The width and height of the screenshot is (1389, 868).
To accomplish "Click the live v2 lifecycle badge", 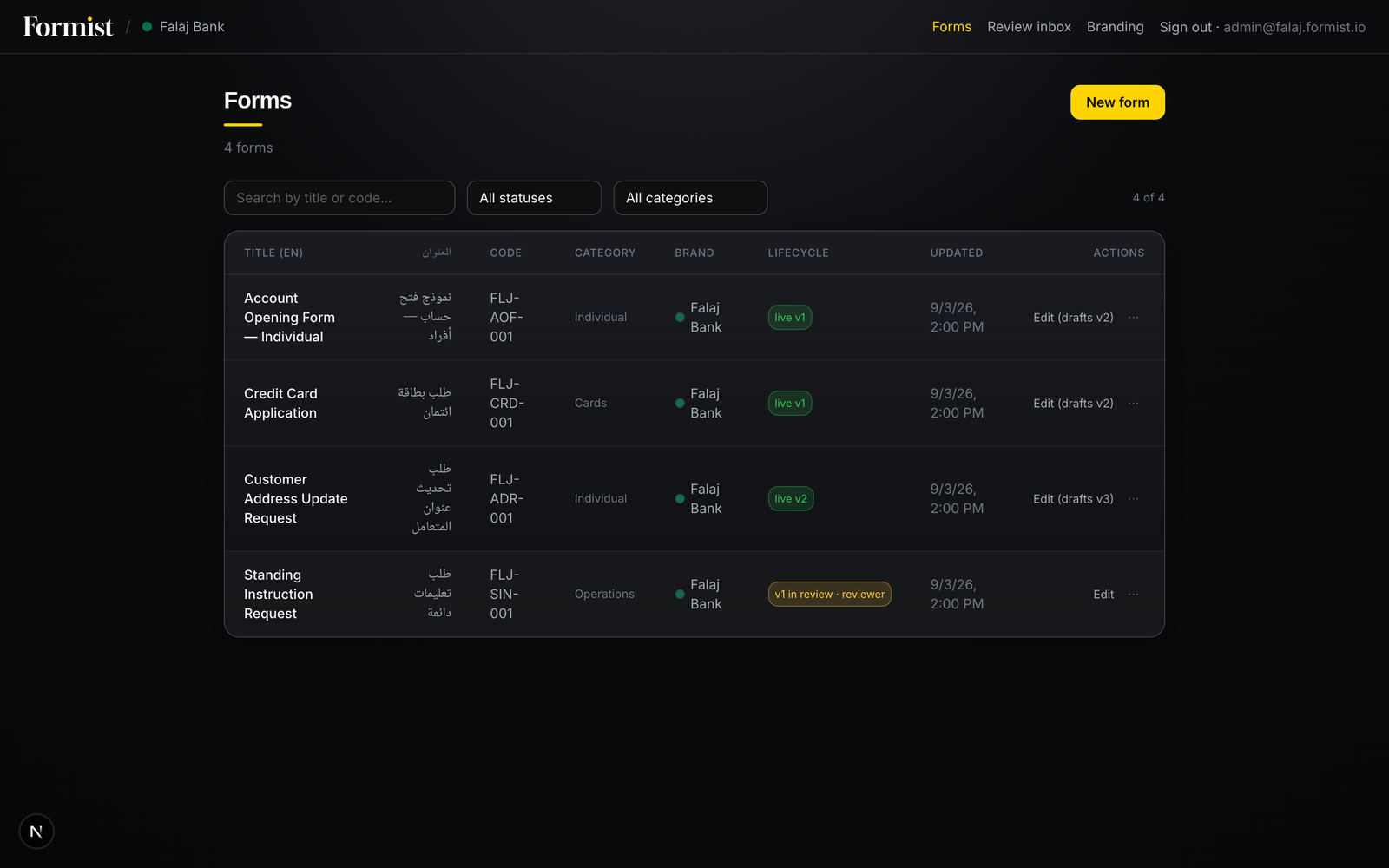I will coord(791,499).
